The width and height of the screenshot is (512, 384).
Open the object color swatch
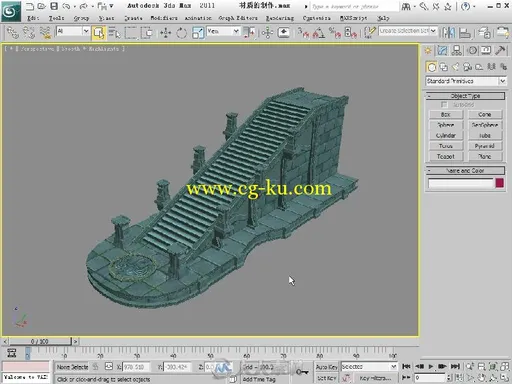pyautogui.click(x=500, y=183)
